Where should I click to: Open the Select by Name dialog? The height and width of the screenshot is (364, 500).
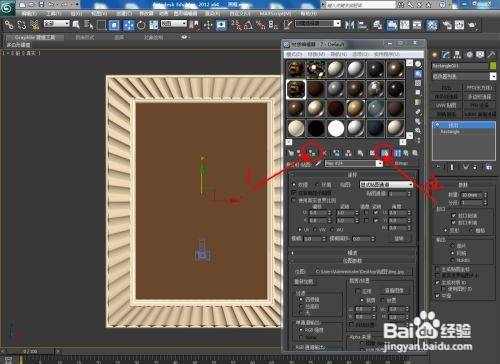89,25
